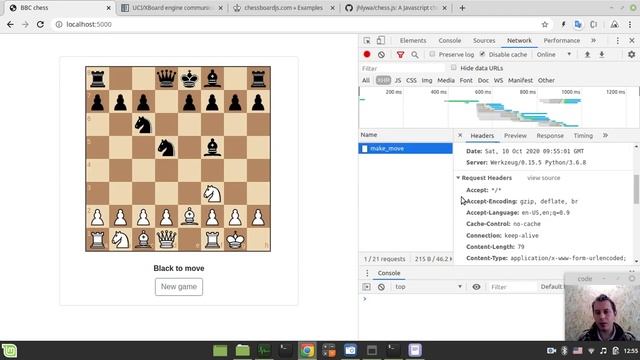Viewport: 640px width, 360px height.
Task: Select the XHR filter type
Action: (x=383, y=80)
